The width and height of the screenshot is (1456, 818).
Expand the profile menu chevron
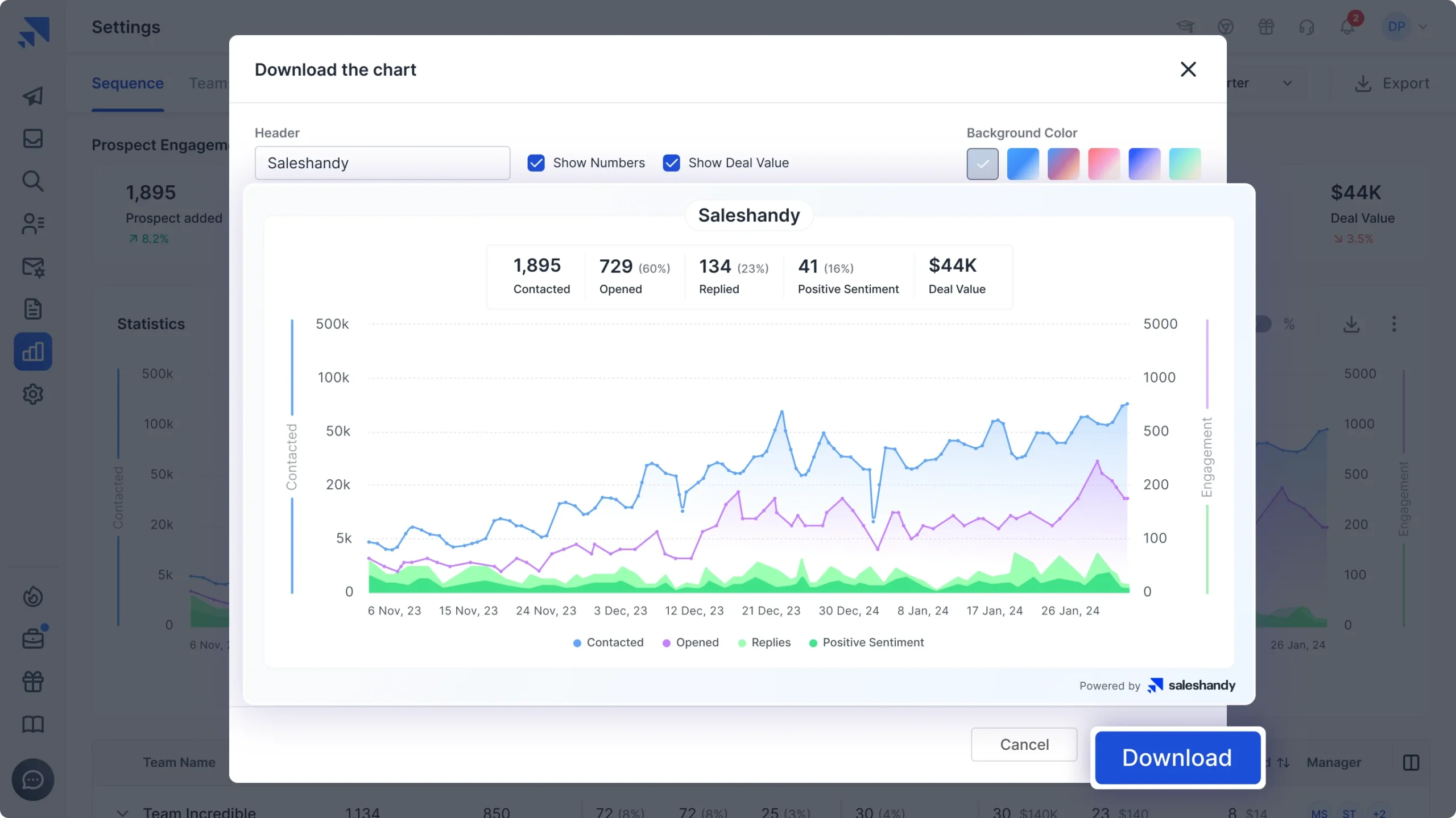pyautogui.click(x=1423, y=27)
